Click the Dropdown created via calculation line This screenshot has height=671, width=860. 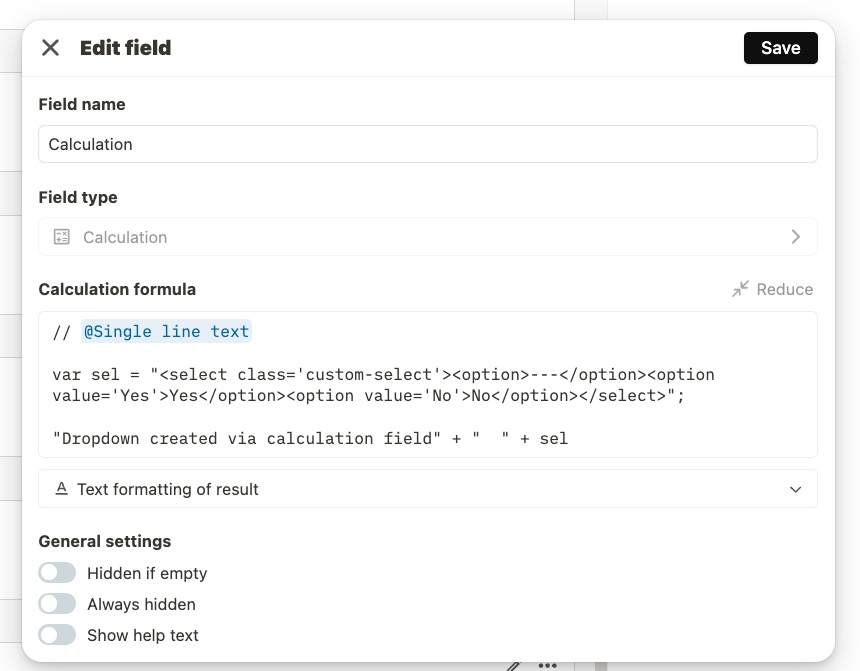(x=310, y=438)
